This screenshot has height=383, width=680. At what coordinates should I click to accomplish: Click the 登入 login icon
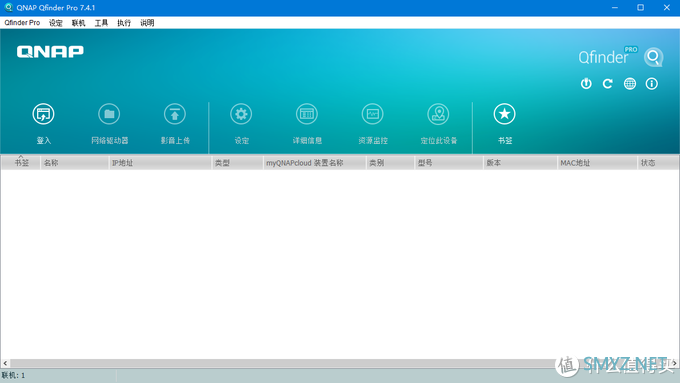coord(43,114)
